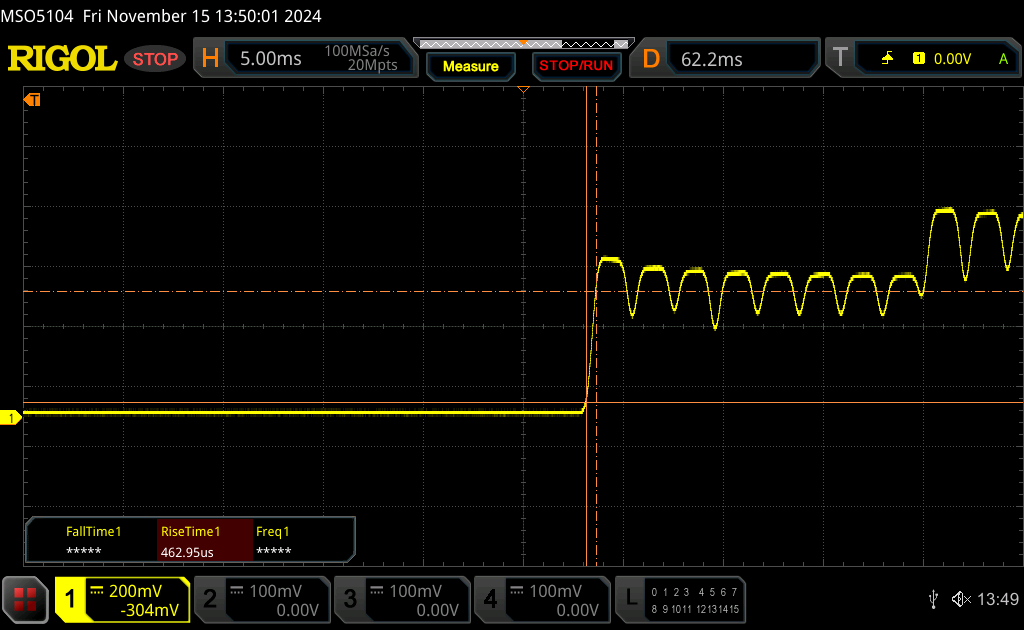Click the USB device status icon
This screenshot has height=630, width=1024.
[x=933, y=599]
